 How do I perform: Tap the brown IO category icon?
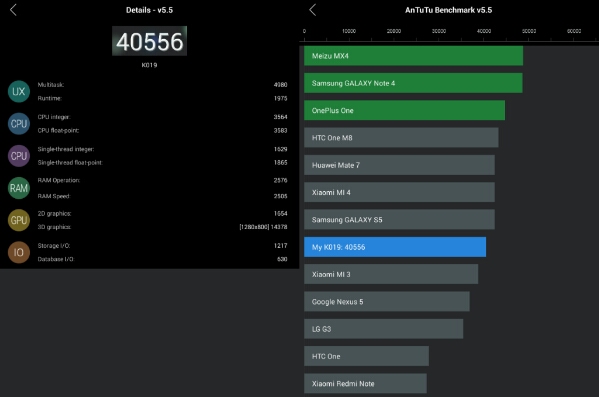pyautogui.click(x=19, y=252)
